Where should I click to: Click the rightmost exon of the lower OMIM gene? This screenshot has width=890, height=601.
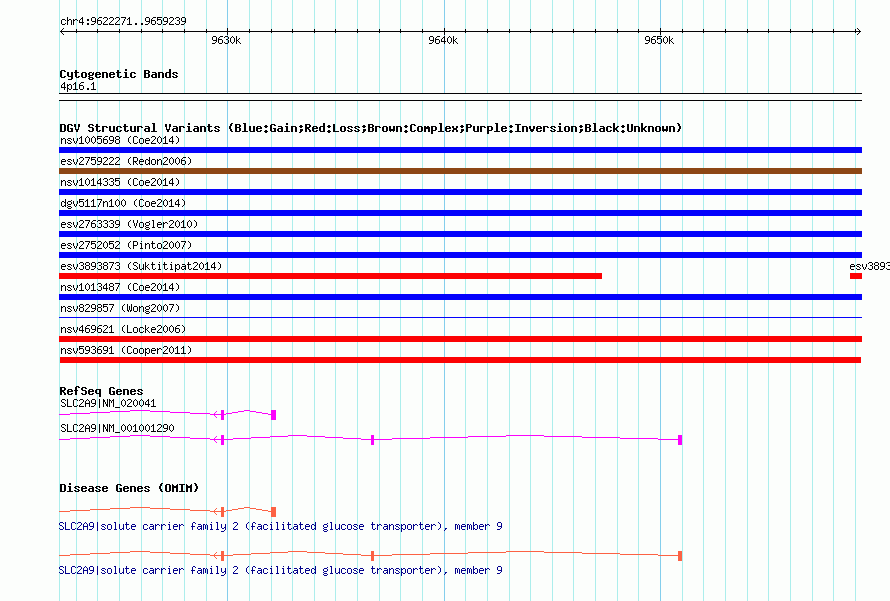(x=680, y=556)
